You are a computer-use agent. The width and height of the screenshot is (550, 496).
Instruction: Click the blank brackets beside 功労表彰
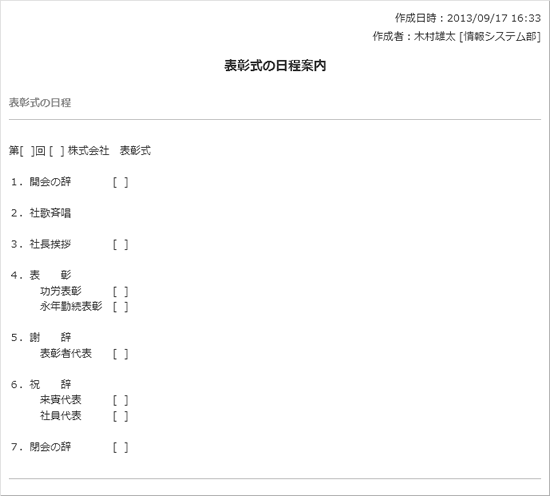121,291
